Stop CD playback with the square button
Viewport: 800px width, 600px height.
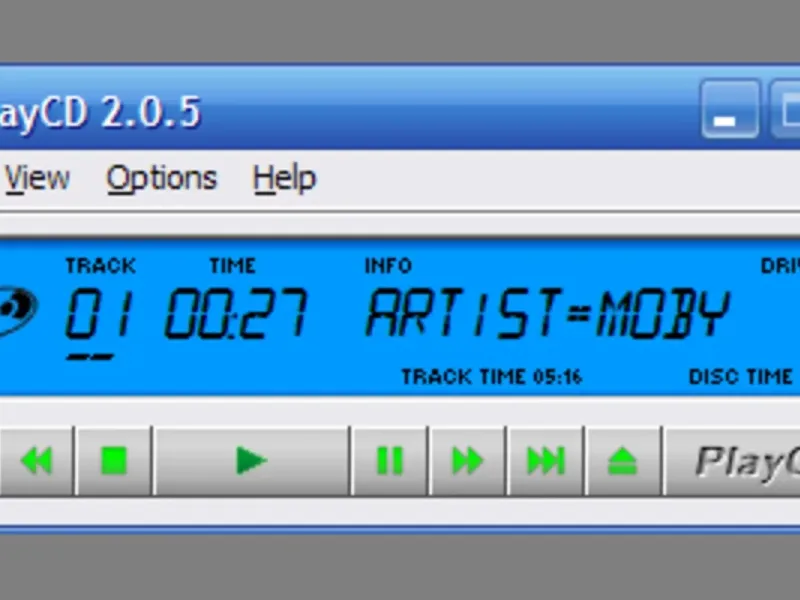(x=114, y=461)
